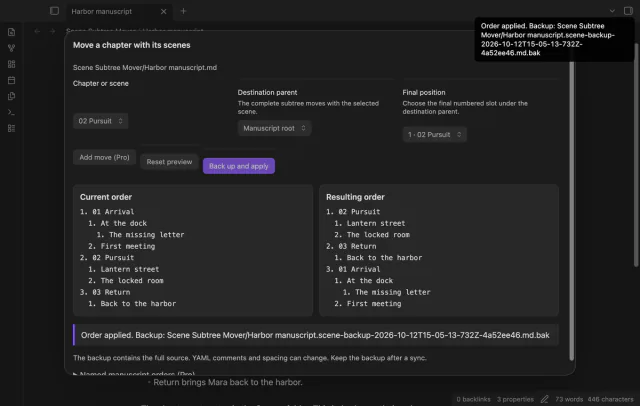Close the Harbor manuscript tab
Image resolution: width=640 pixels, height=406 pixels.
[x=163, y=11]
